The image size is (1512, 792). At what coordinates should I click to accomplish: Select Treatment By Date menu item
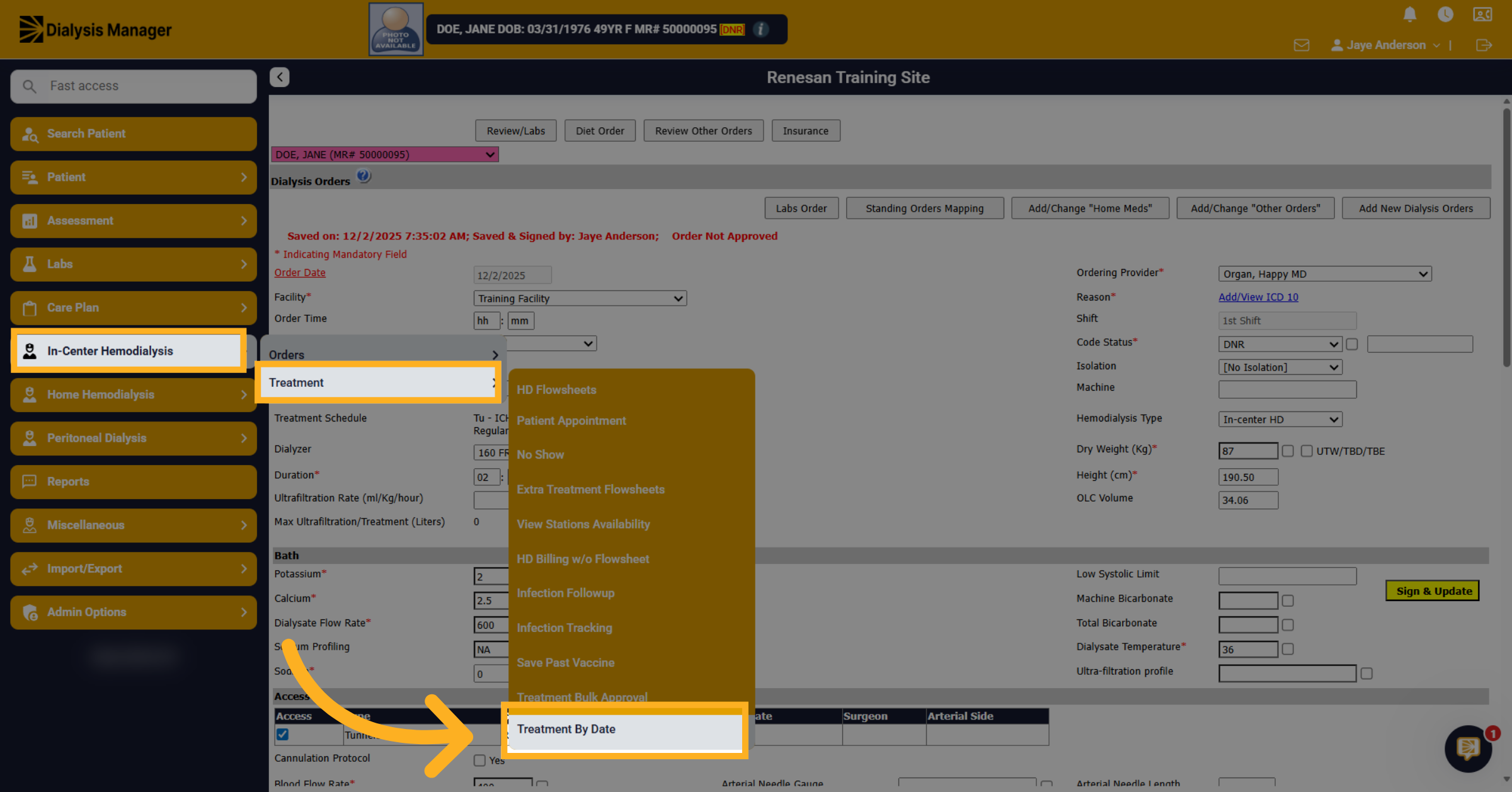click(625, 729)
